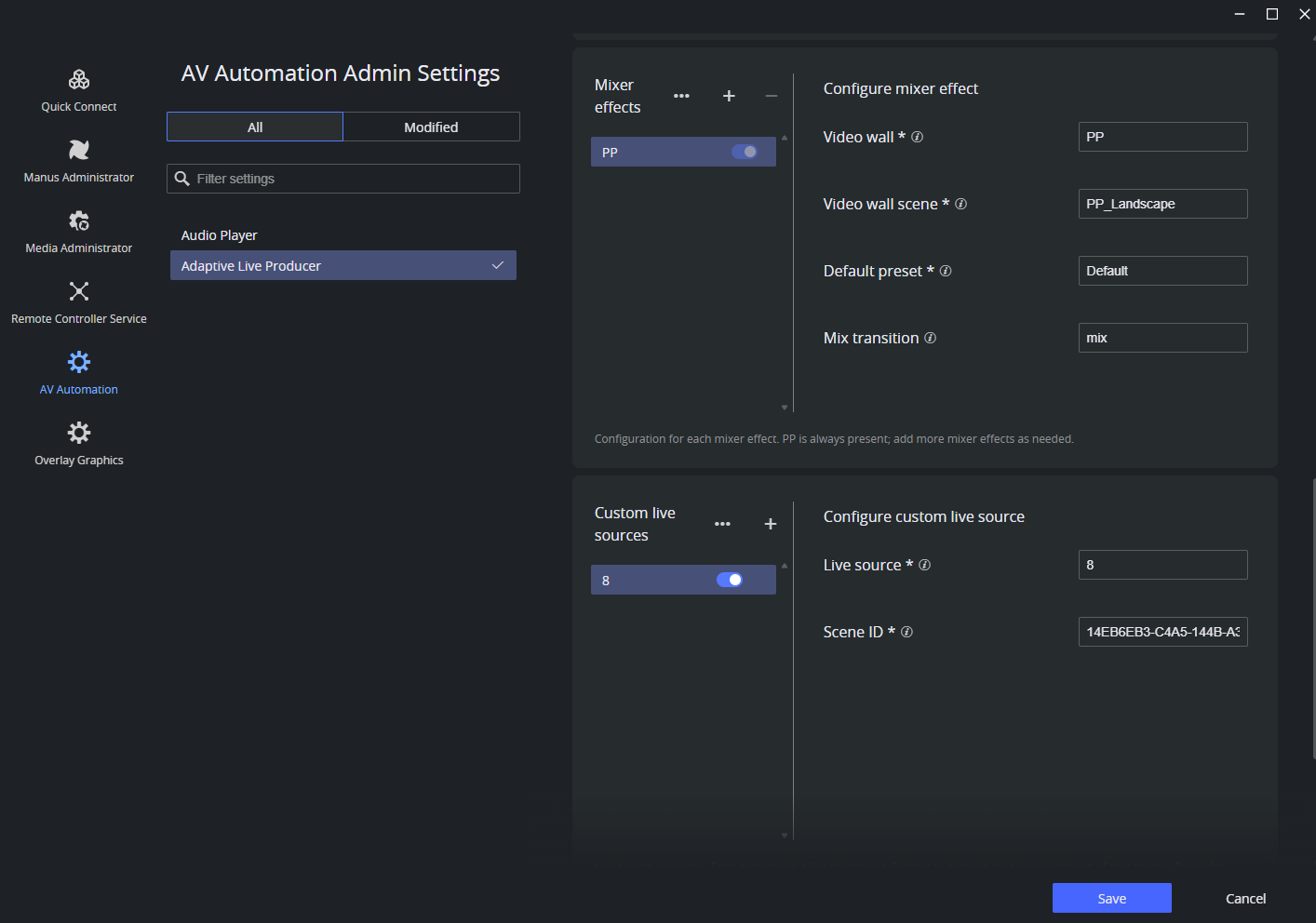Open Overlay Graphics settings
The height and width of the screenshot is (923, 1316).
(x=79, y=445)
